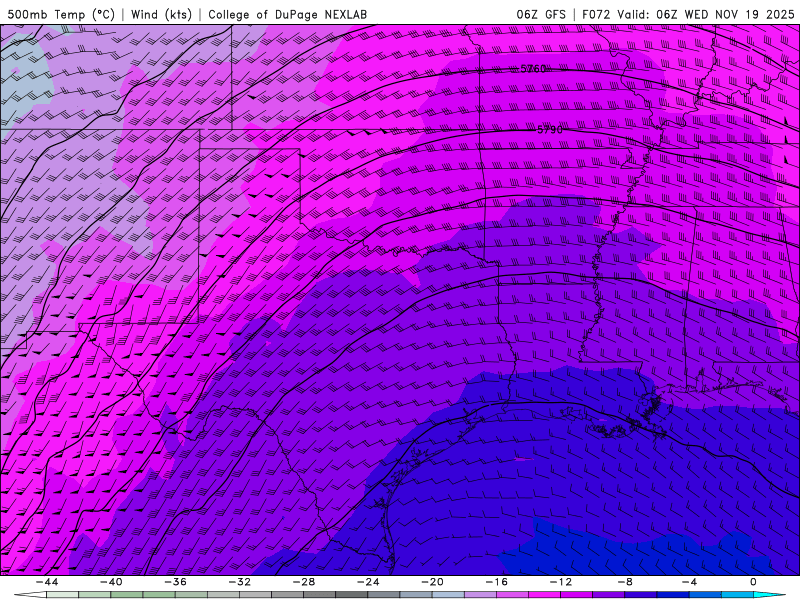Select the -4 colorbar tick label

pyautogui.click(x=689, y=582)
